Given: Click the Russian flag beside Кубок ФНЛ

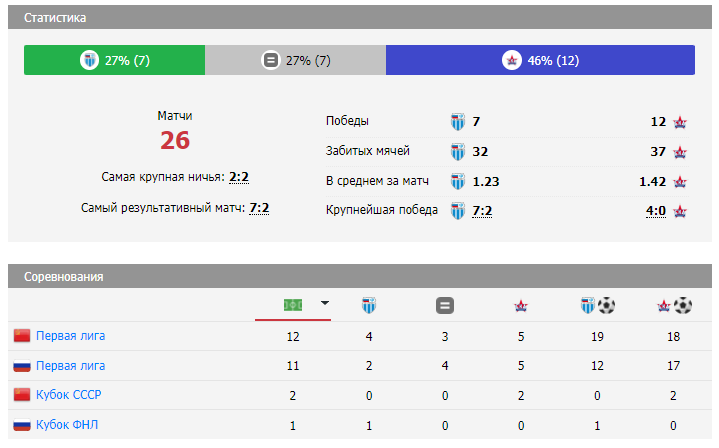Looking at the screenshot, I should [x=22, y=425].
